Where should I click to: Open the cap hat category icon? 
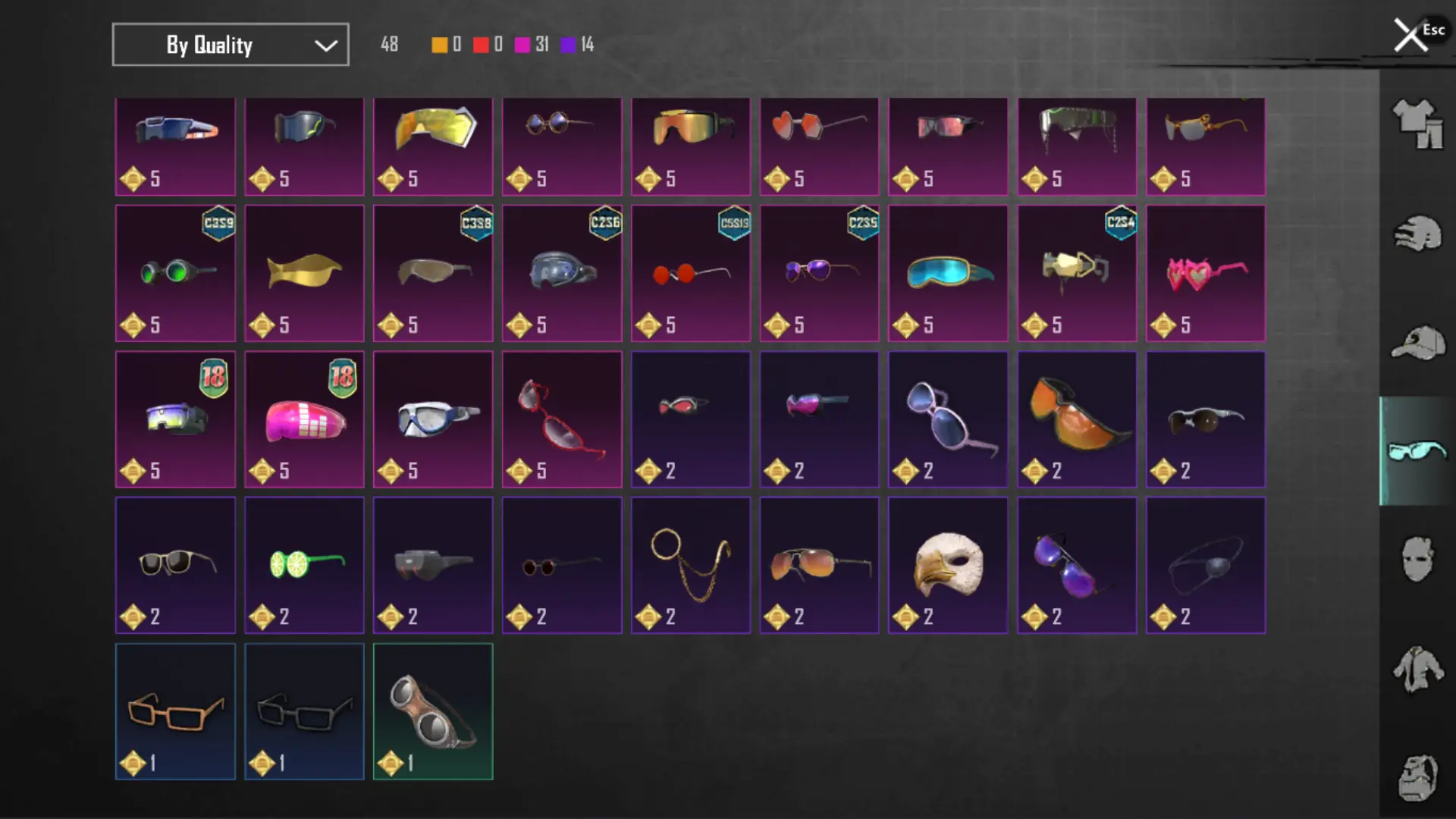1417,343
